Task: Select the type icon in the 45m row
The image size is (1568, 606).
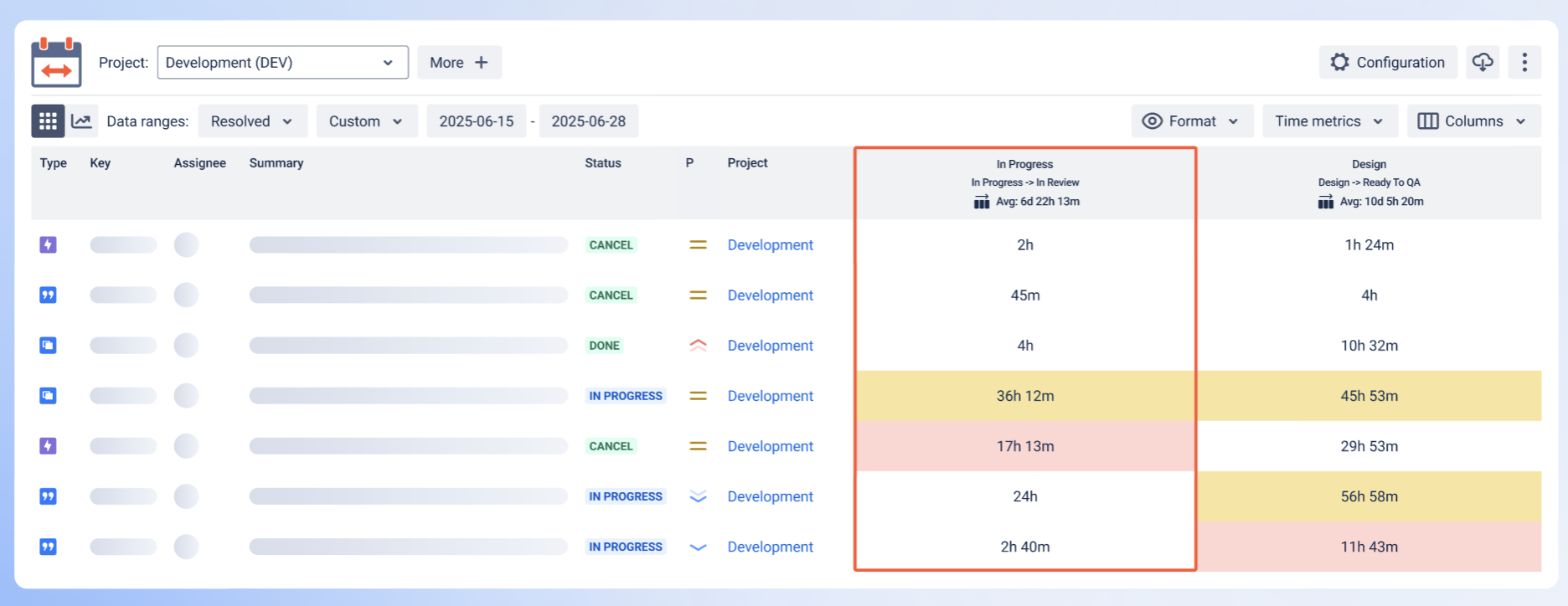Action: 48,295
